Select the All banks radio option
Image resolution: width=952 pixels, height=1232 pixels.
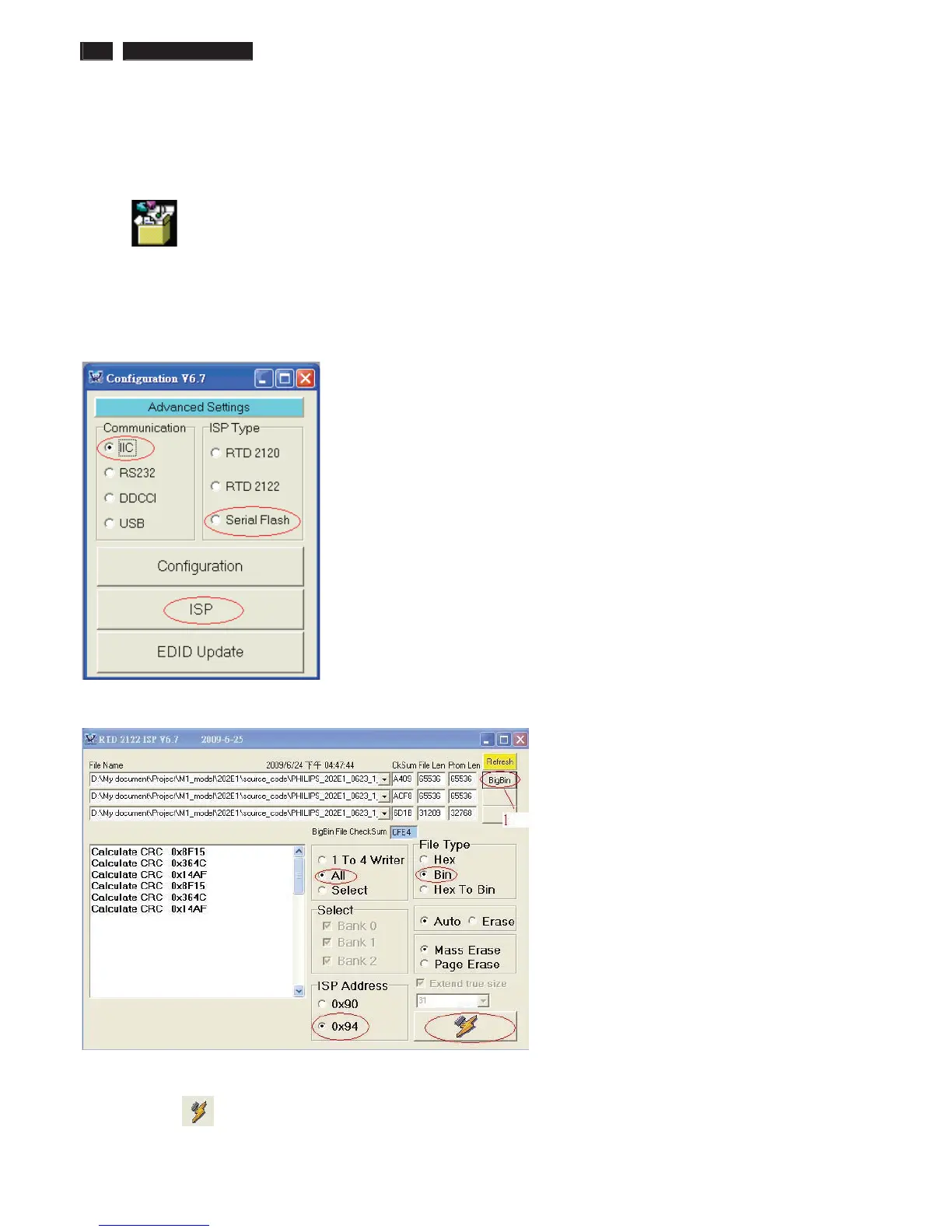tap(331, 876)
